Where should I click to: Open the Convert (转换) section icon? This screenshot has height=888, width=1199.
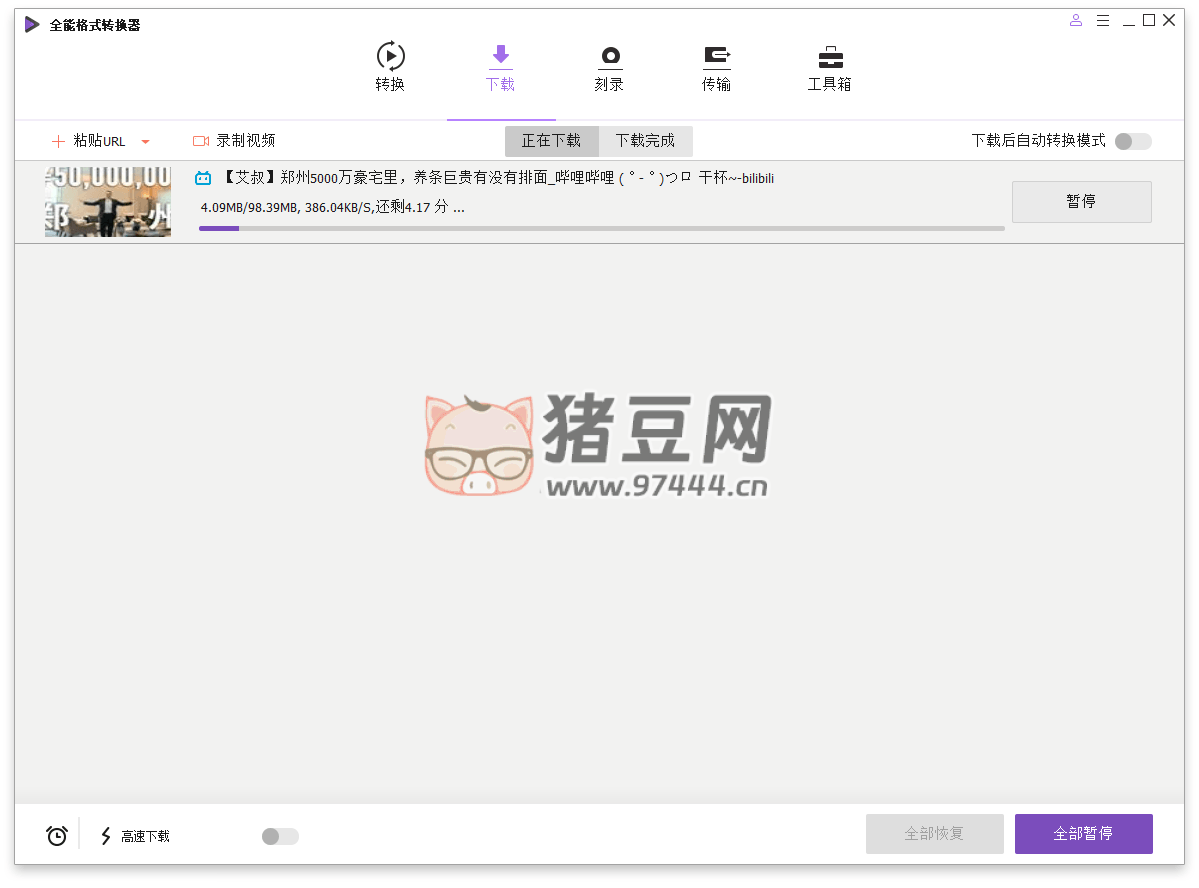[x=390, y=56]
